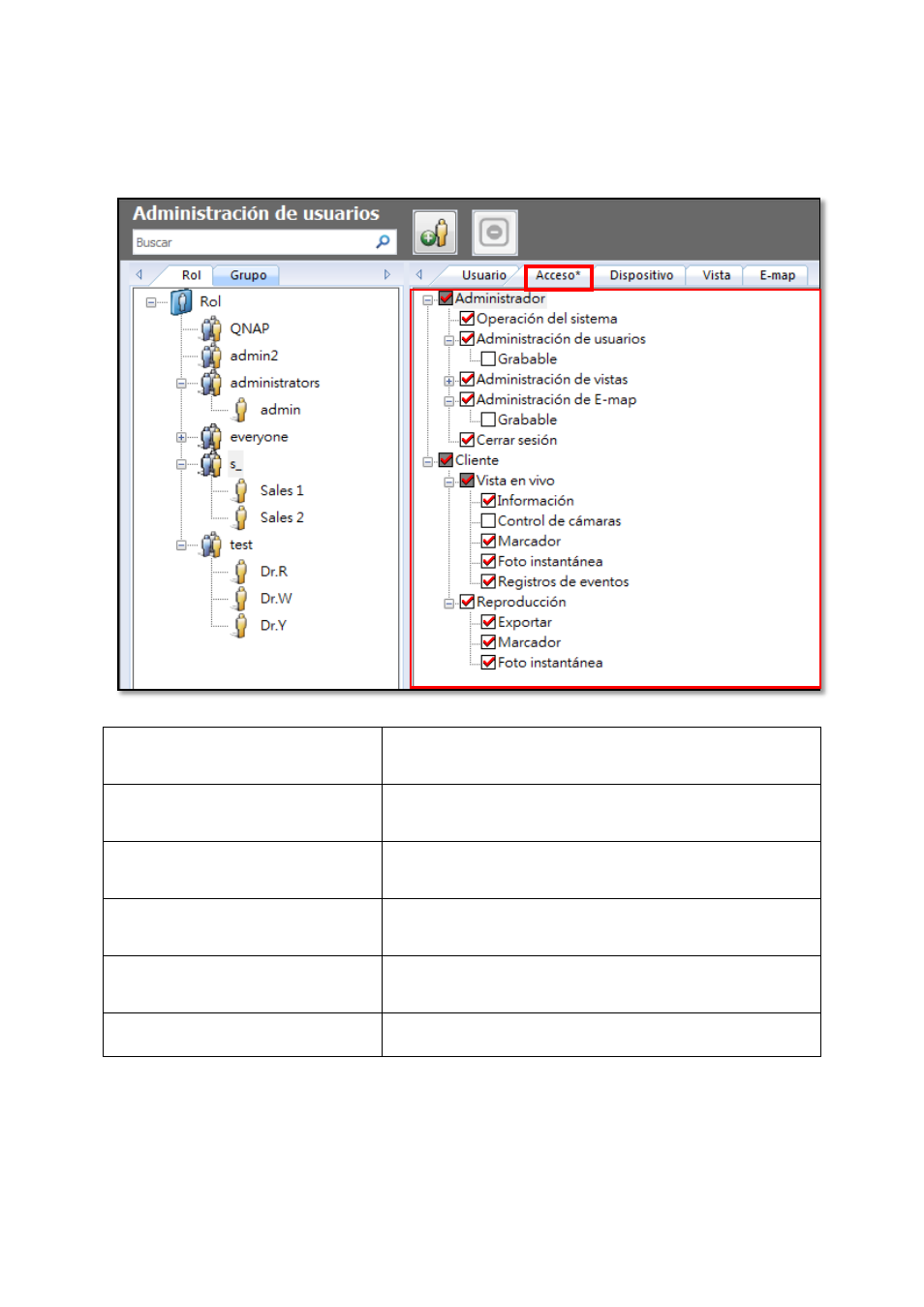Click the search magnifier icon

[384, 241]
